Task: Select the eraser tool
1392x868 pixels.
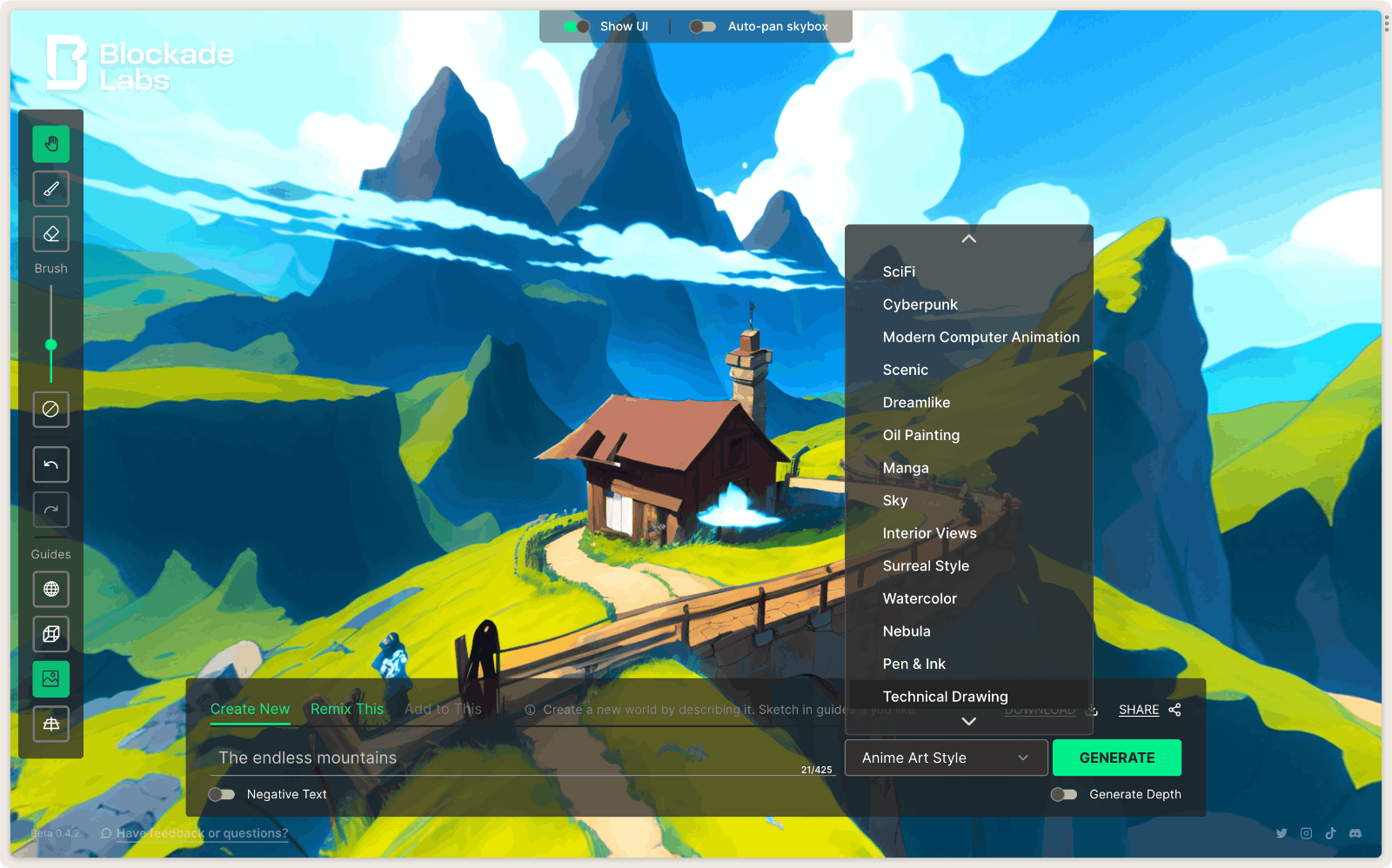Action: (x=51, y=234)
